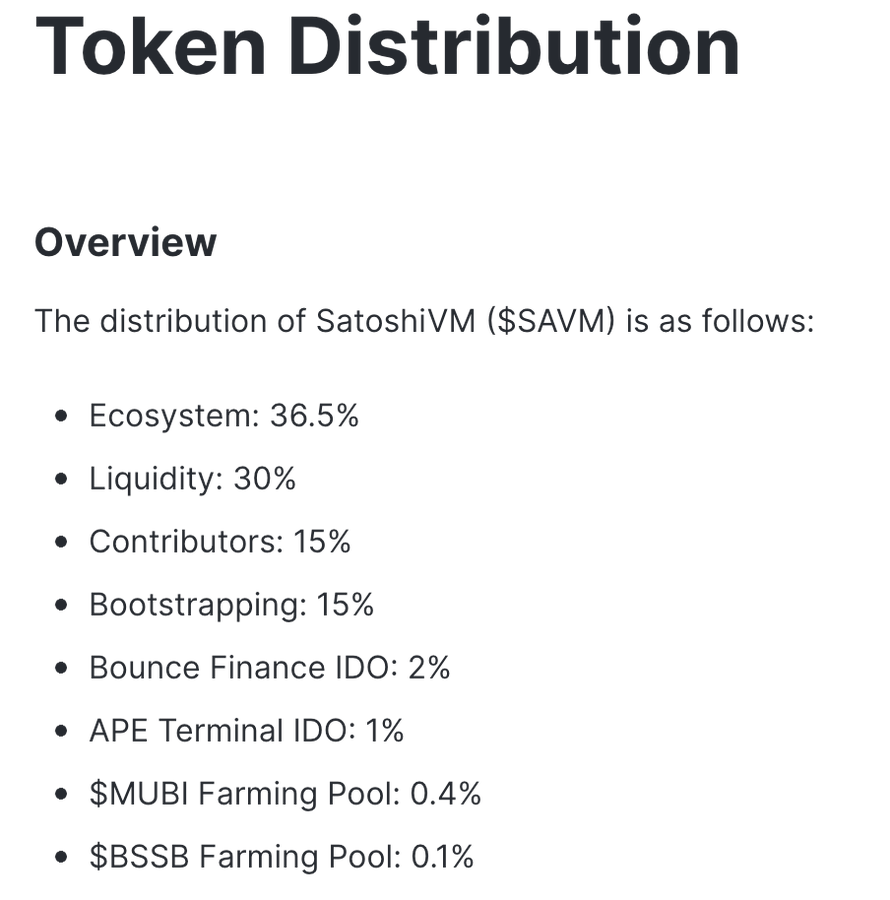
Task: Click the APE Terminal IDO entry
Action: pos(218,731)
